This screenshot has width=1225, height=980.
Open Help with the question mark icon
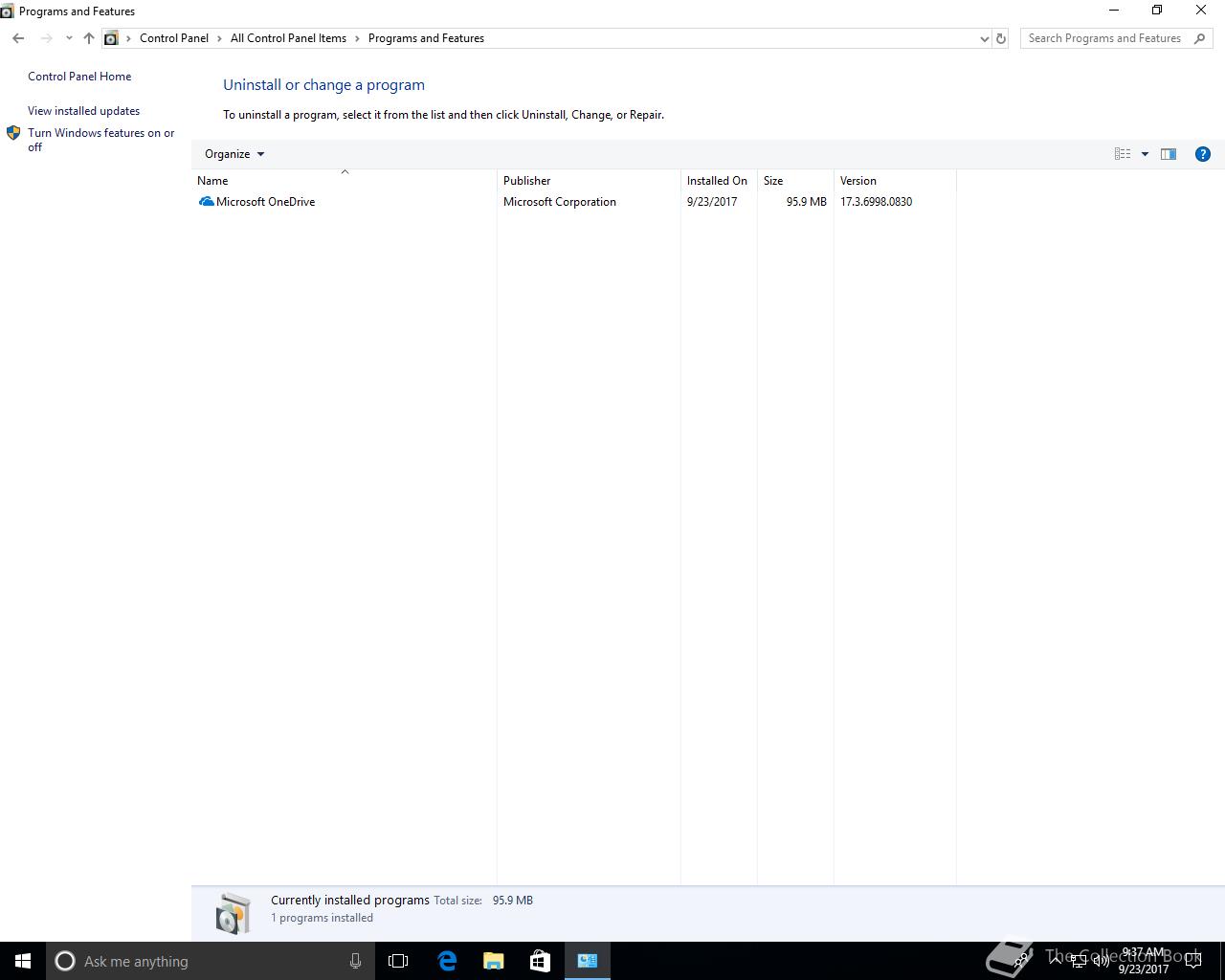(x=1203, y=154)
